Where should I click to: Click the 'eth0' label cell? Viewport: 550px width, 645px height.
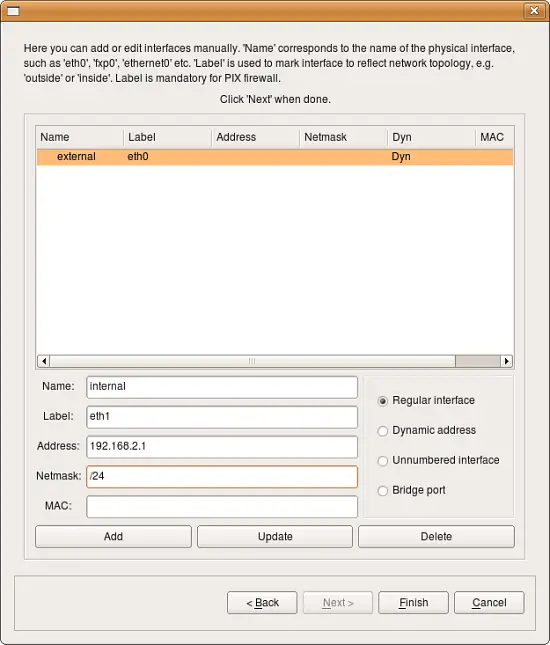[x=138, y=157]
